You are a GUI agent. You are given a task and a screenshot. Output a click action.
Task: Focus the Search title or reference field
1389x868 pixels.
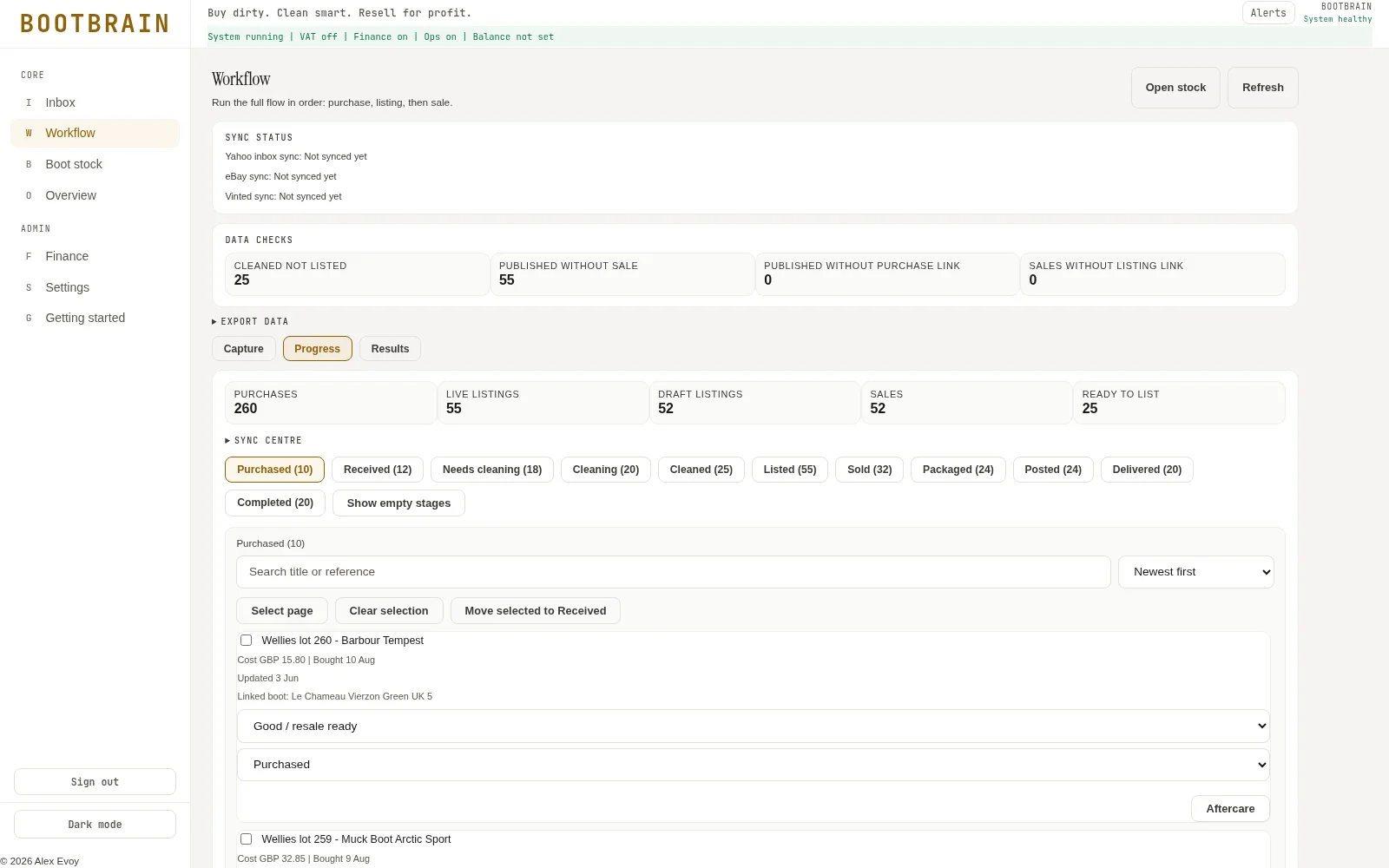pyautogui.click(x=674, y=572)
